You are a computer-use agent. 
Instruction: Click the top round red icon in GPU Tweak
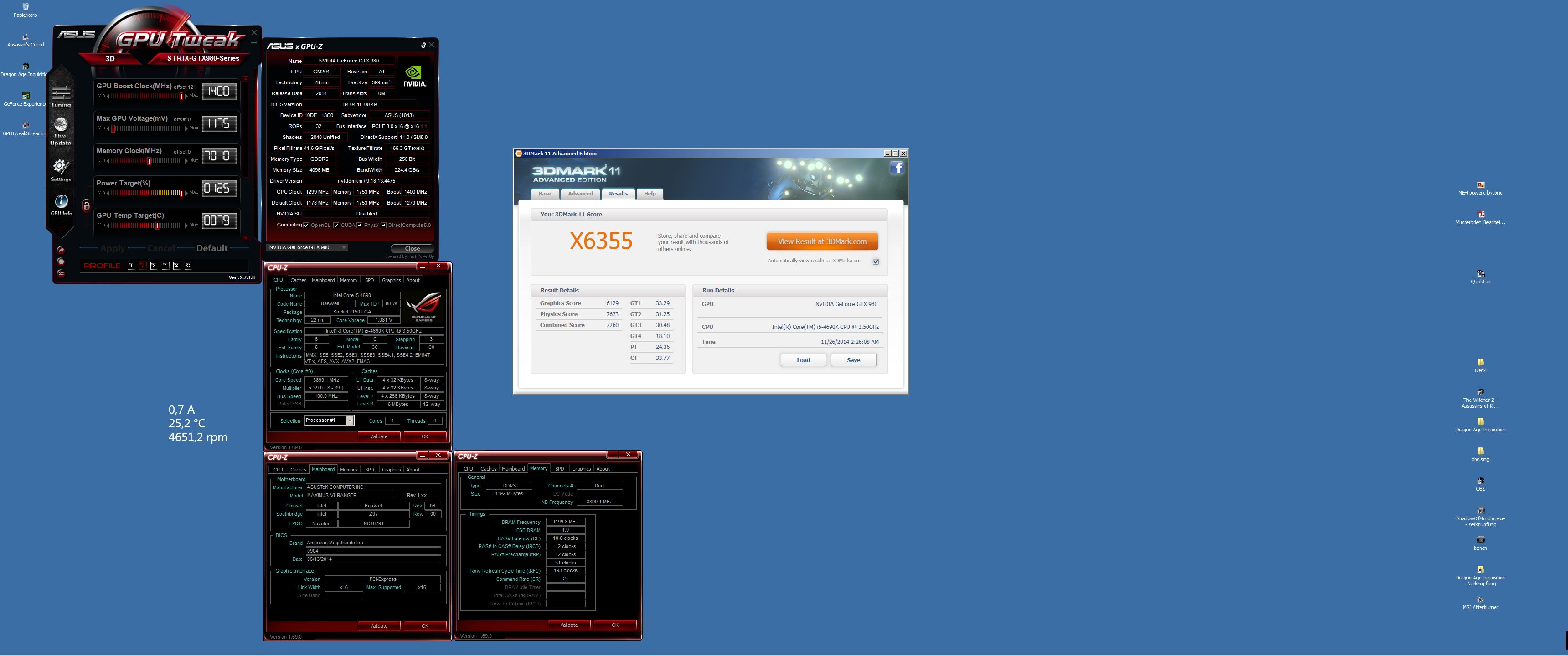point(61,250)
